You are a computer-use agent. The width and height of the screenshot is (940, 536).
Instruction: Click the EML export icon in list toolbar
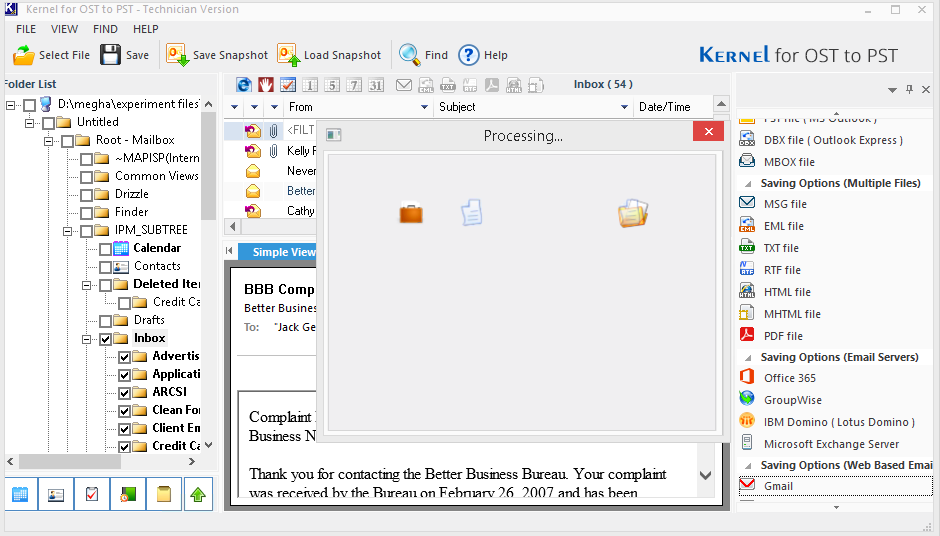[426, 85]
